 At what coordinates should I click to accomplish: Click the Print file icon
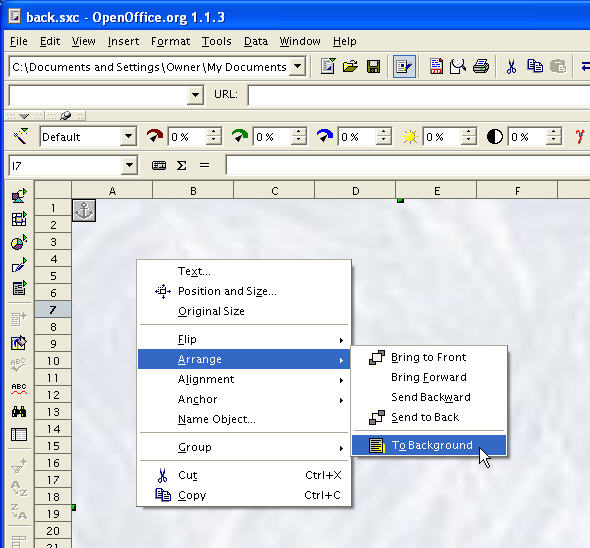point(481,67)
